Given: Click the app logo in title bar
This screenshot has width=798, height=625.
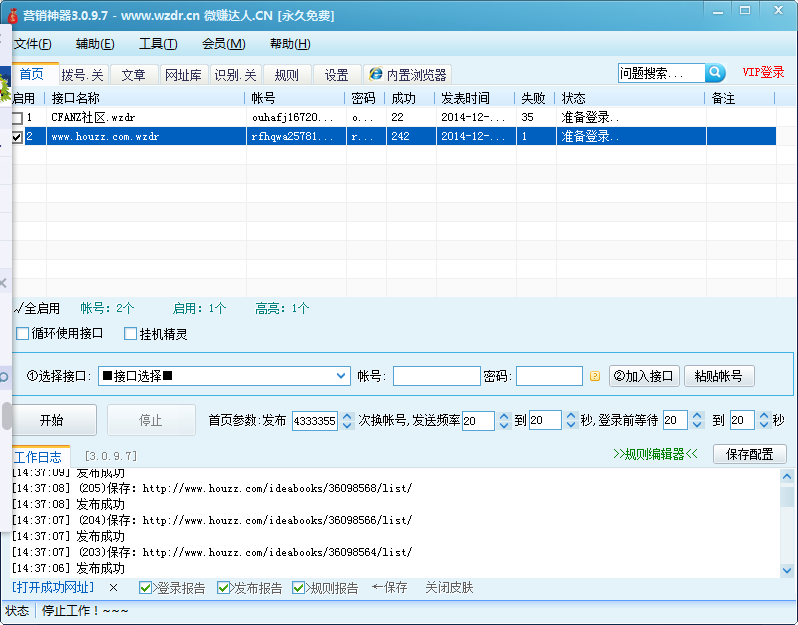Looking at the screenshot, I should pos(12,15).
